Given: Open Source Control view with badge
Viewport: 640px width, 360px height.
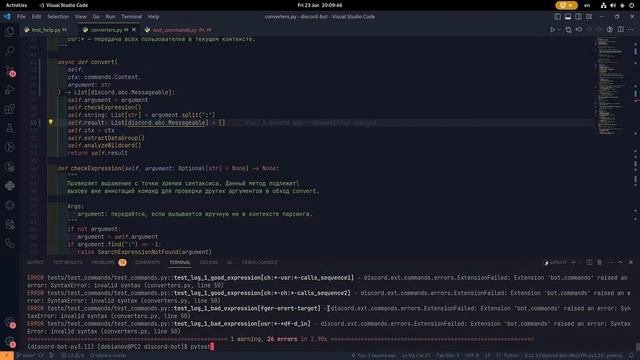Looking at the screenshot, I should [10, 70].
